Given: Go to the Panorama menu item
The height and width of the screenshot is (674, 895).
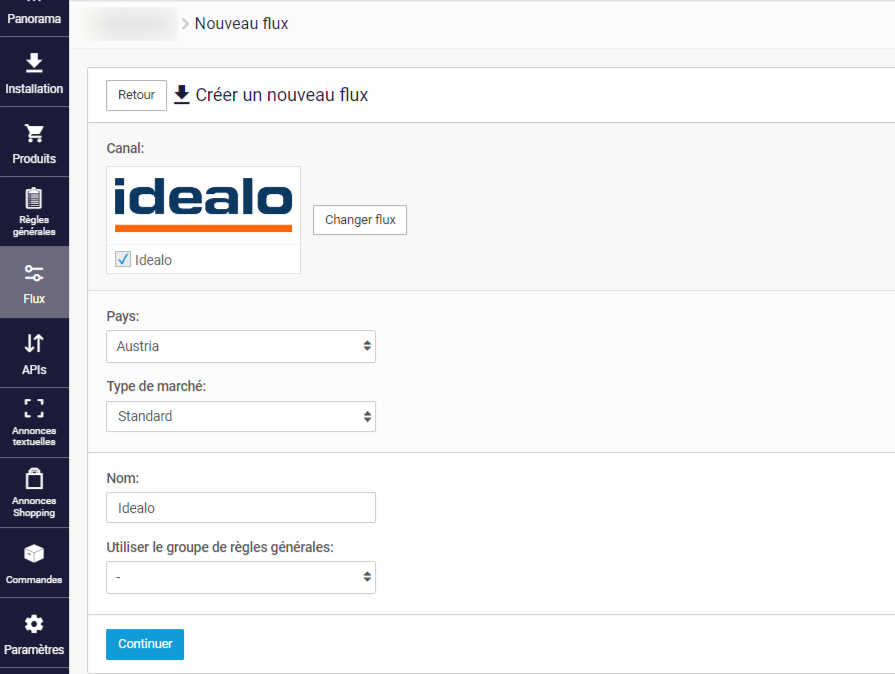Looking at the screenshot, I should click(34, 18).
